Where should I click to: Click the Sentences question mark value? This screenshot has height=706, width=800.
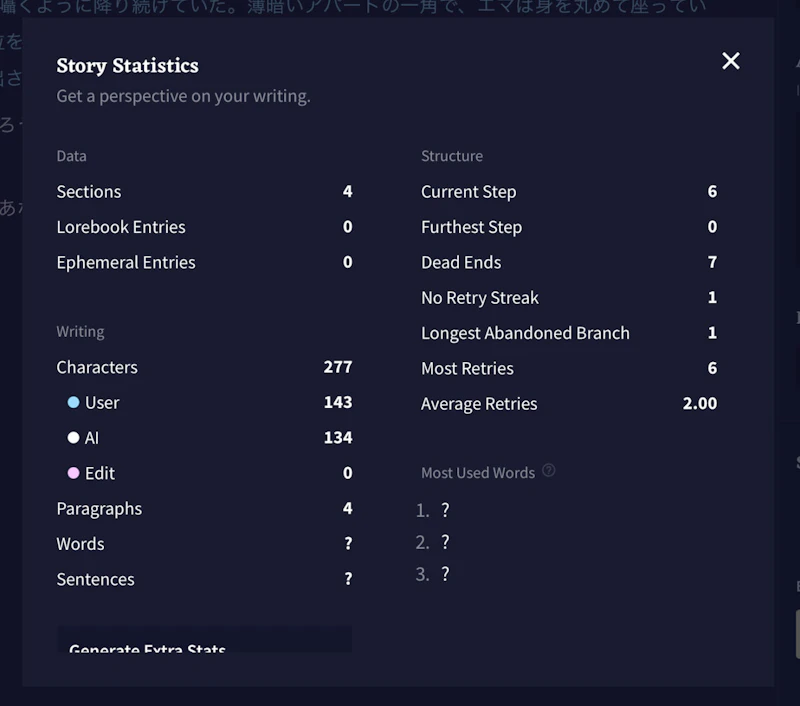pyautogui.click(x=348, y=579)
